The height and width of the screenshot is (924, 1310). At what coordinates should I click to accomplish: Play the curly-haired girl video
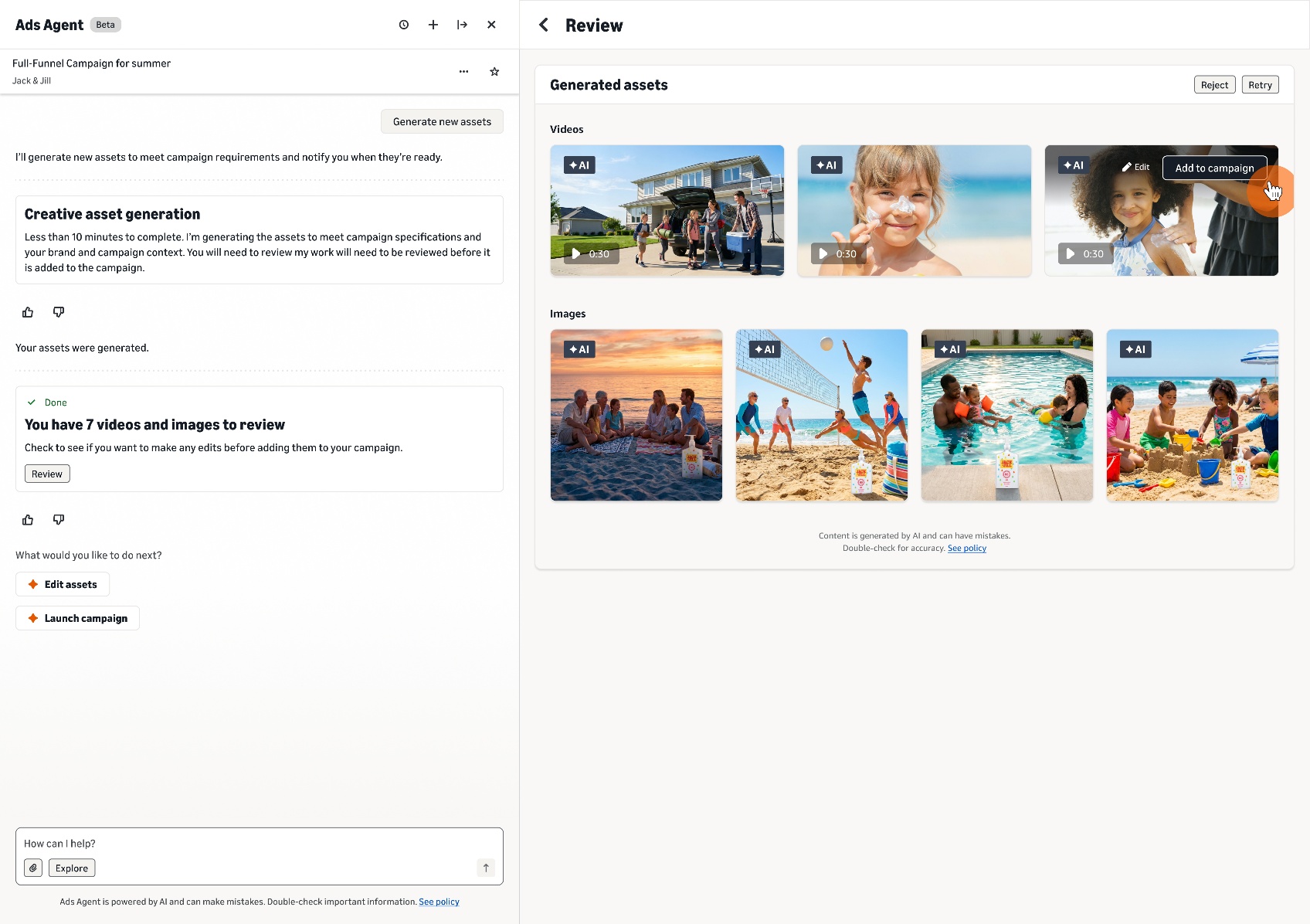click(1085, 253)
